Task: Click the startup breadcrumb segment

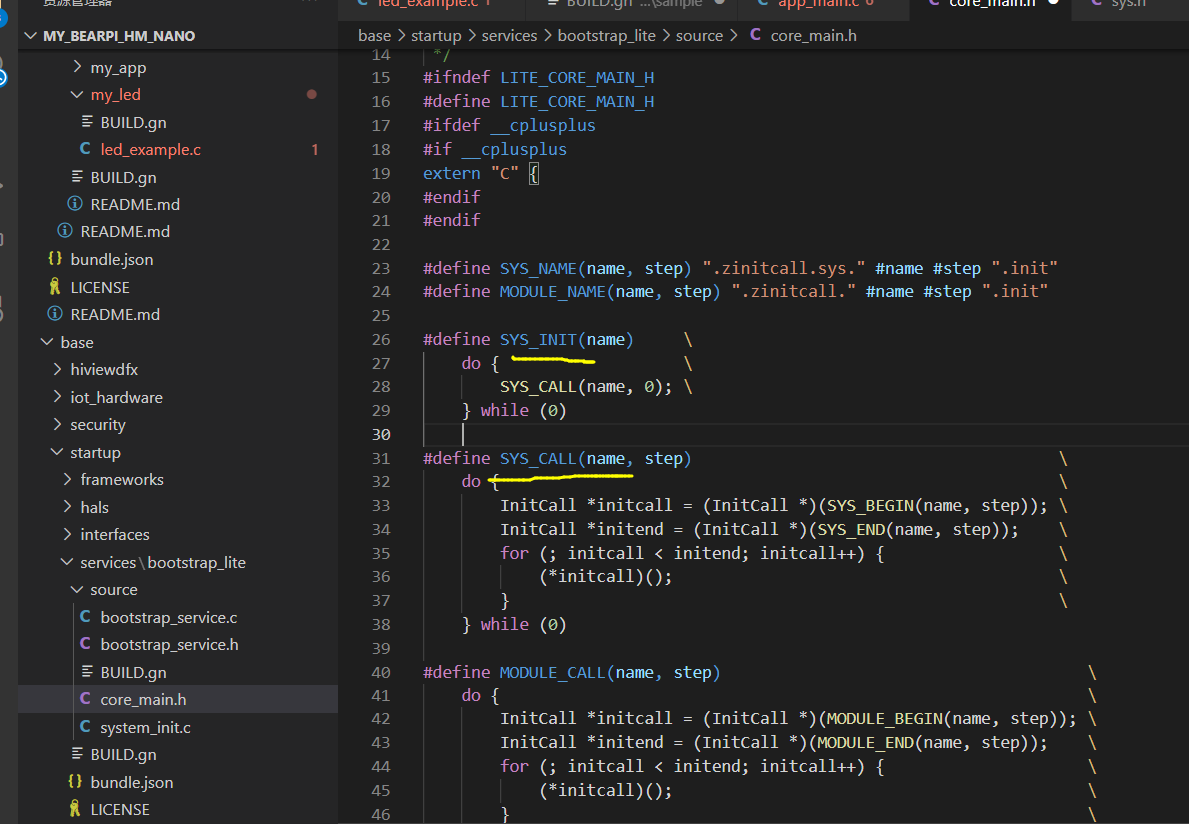Action: tap(436, 36)
